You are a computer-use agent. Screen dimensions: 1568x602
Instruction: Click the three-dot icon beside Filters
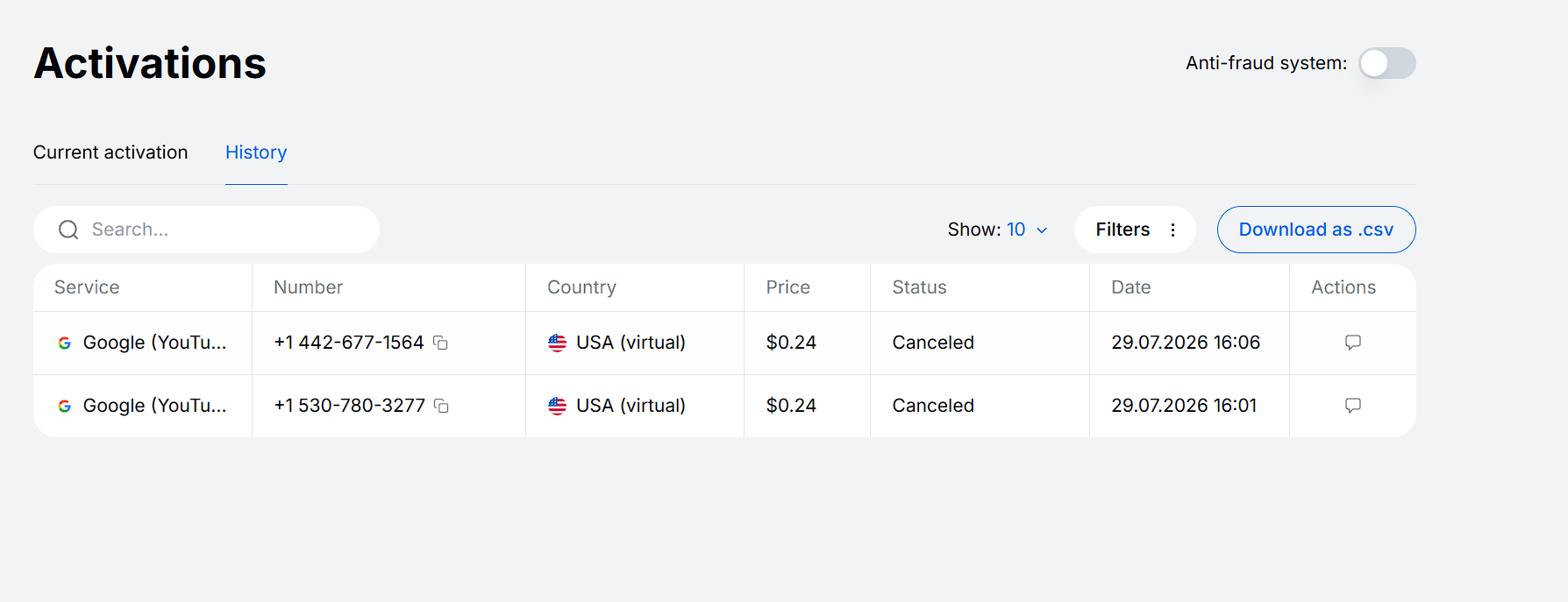(x=1172, y=230)
